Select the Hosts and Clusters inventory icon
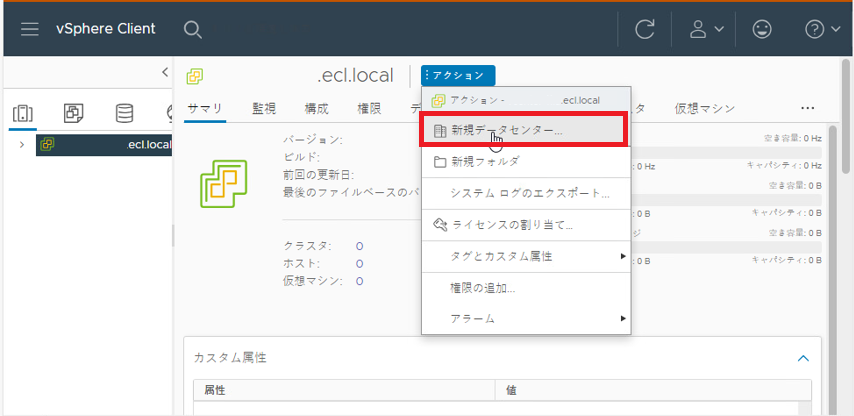854x416 pixels. tap(22, 112)
